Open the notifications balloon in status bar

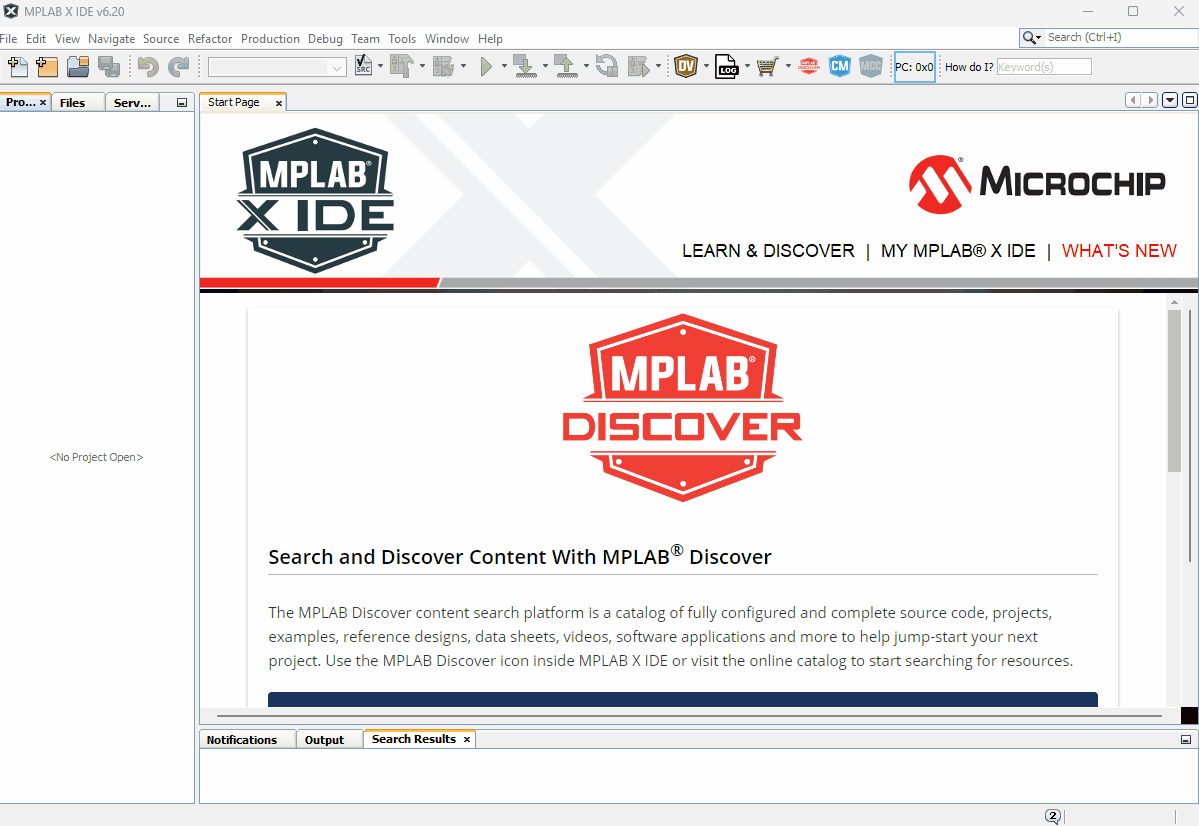pyautogui.click(x=1053, y=816)
